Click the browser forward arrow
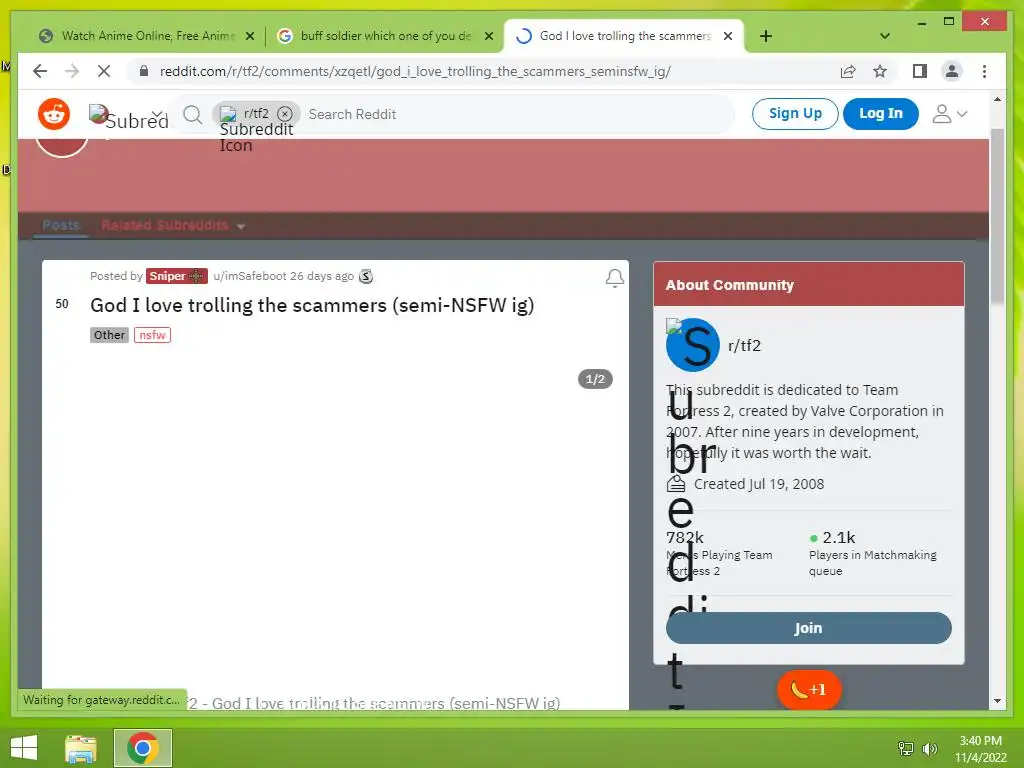The height and width of the screenshot is (768, 1024). coord(72,71)
